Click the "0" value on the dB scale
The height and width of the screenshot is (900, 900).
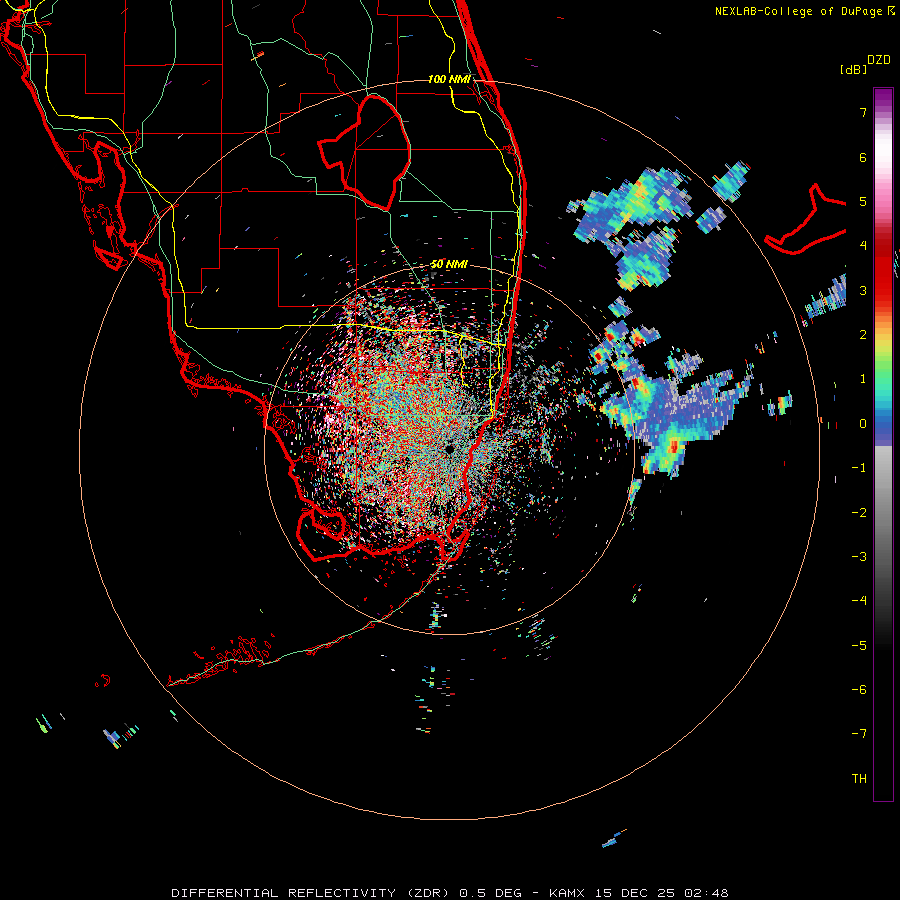click(863, 424)
